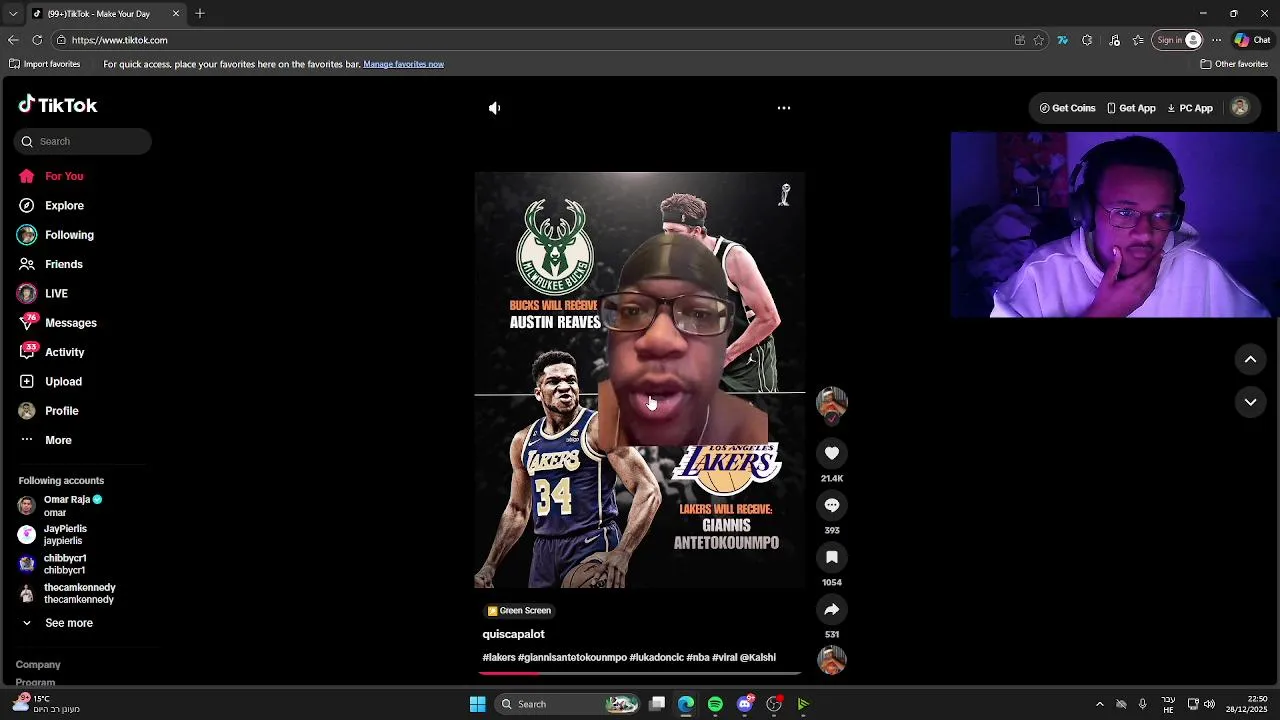Open the browser extensions puzzle icon

point(1087,40)
